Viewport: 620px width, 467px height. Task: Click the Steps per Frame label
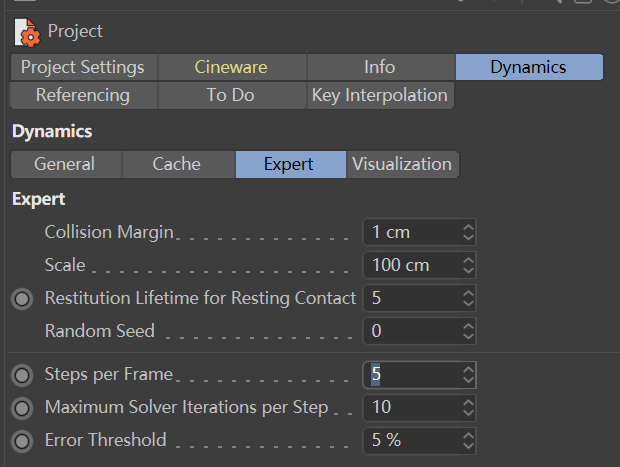coord(109,374)
